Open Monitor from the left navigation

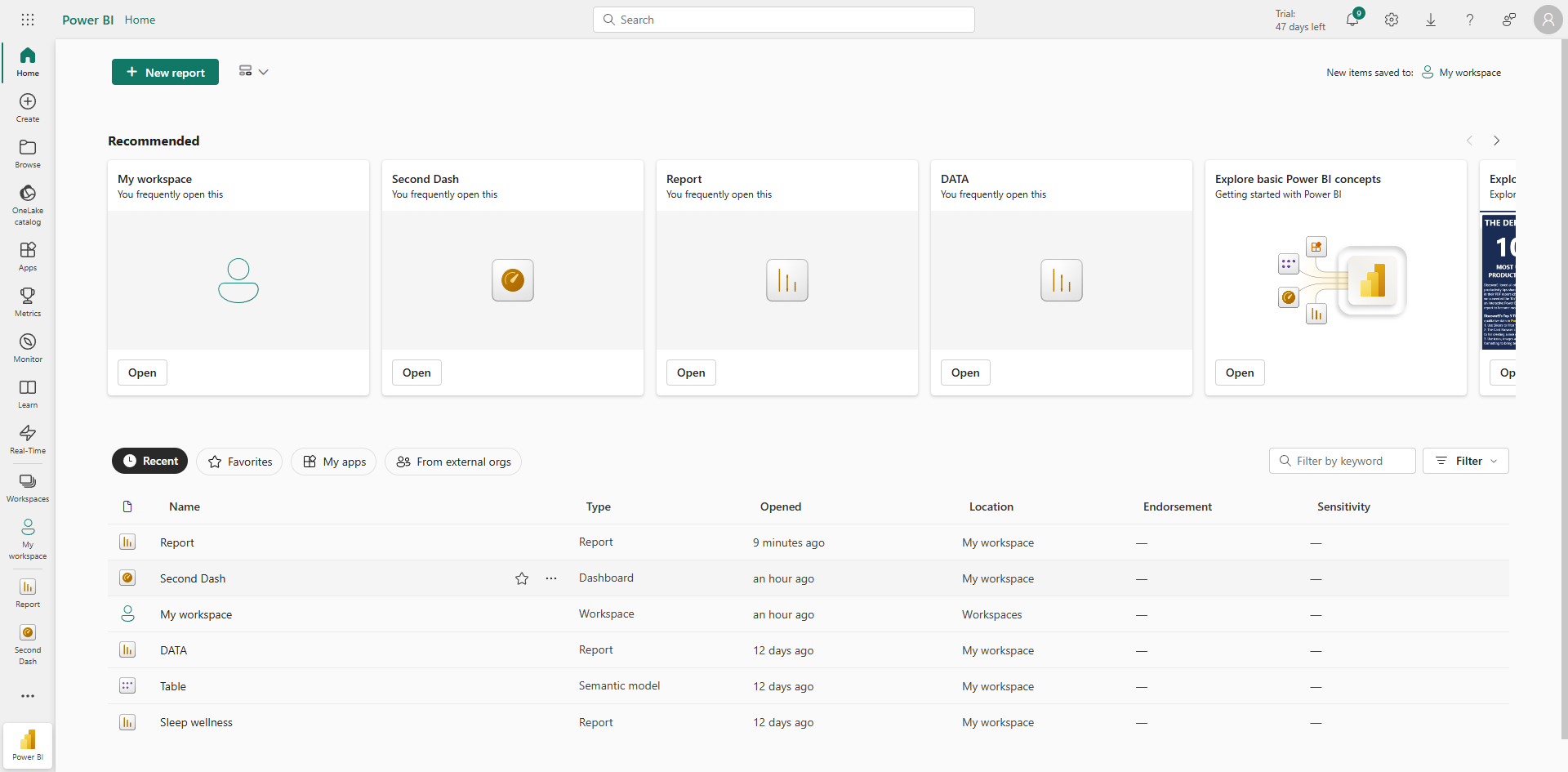pyautogui.click(x=28, y=346)
